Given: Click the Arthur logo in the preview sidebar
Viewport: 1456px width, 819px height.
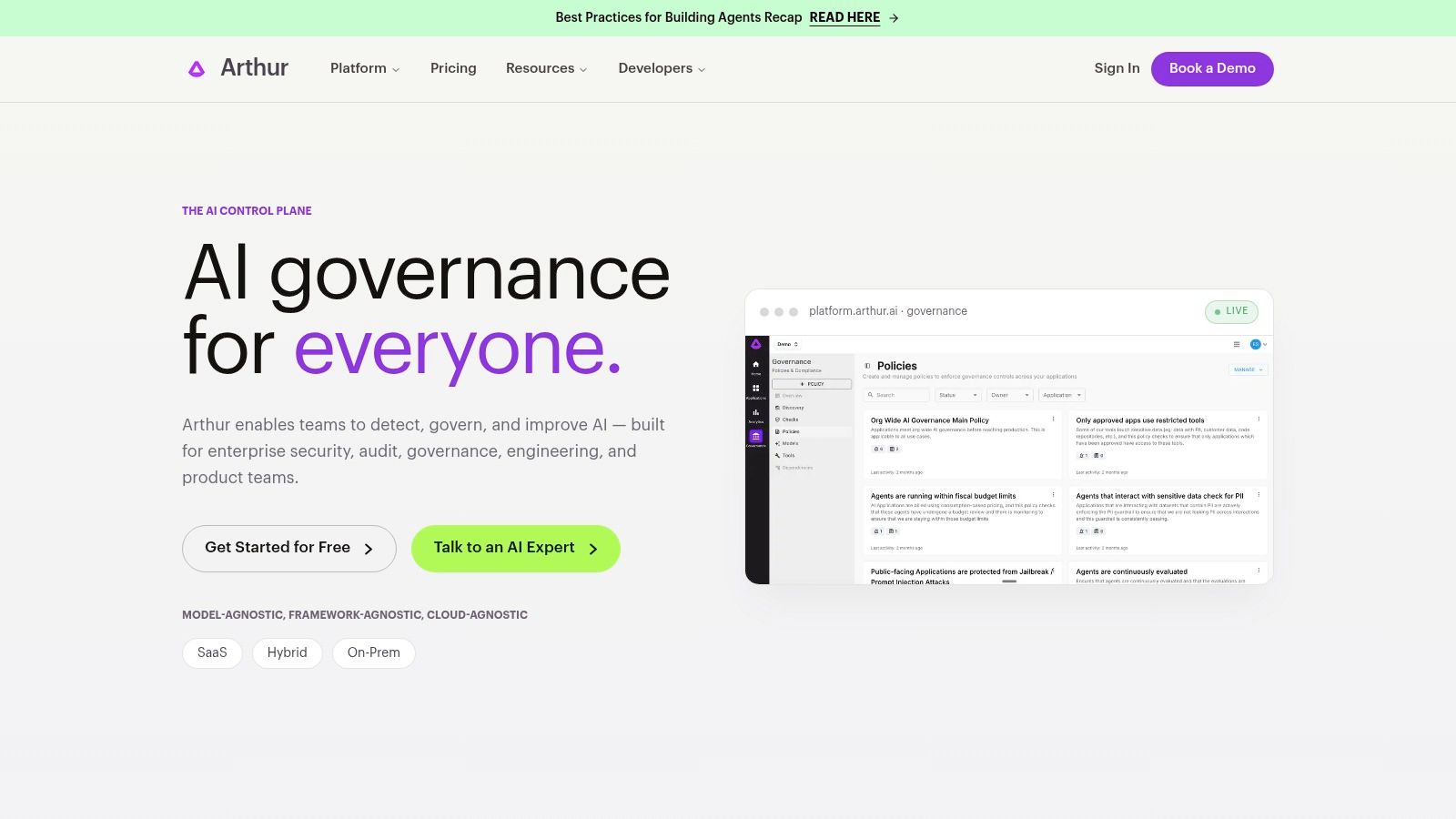Looking at the screenshot, I should [755, 344].
